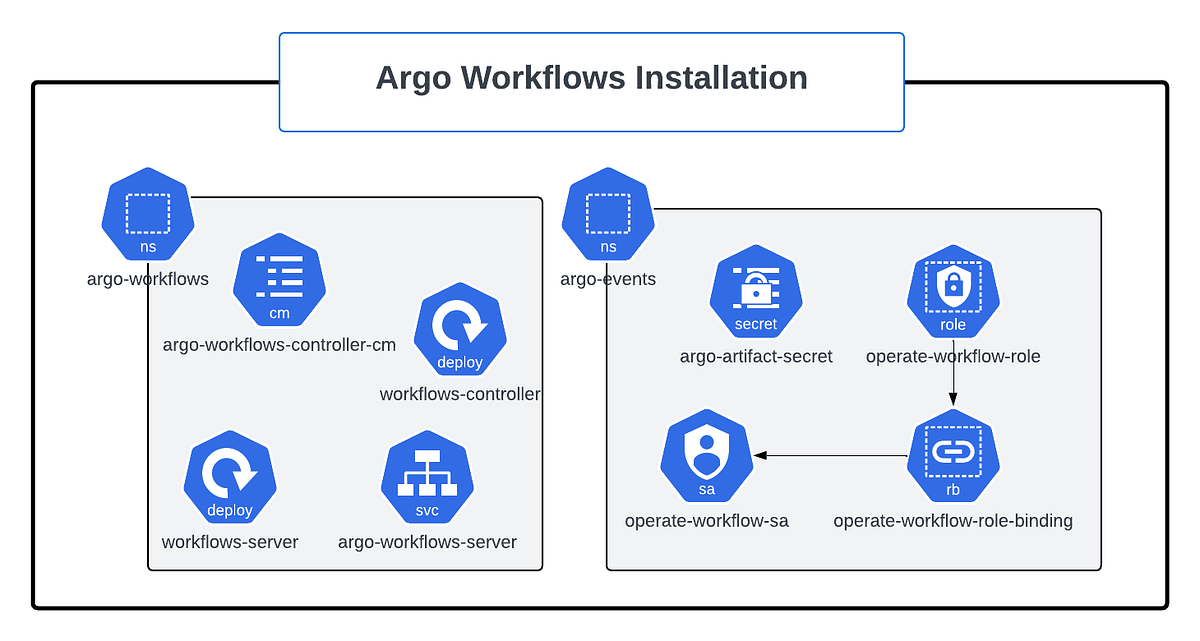The height and width of the screenshot is (641, 1200).
Task: Click the argo-workflows-server svc icon
Action: (427, 477)
